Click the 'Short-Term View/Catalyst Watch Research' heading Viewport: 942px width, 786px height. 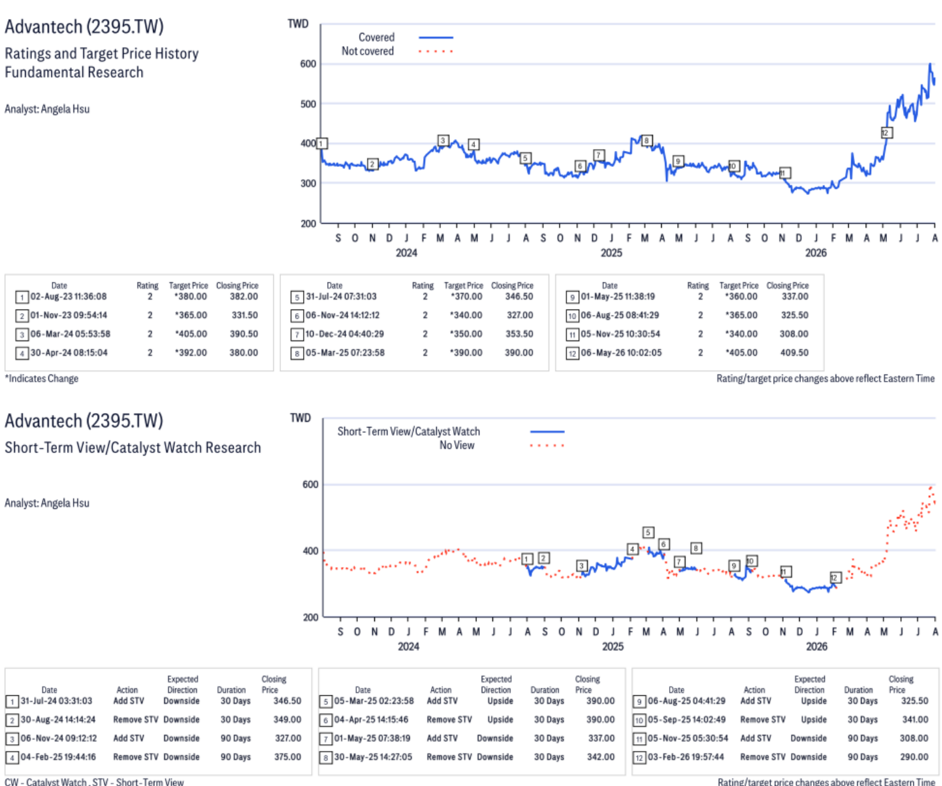(133, 448)
